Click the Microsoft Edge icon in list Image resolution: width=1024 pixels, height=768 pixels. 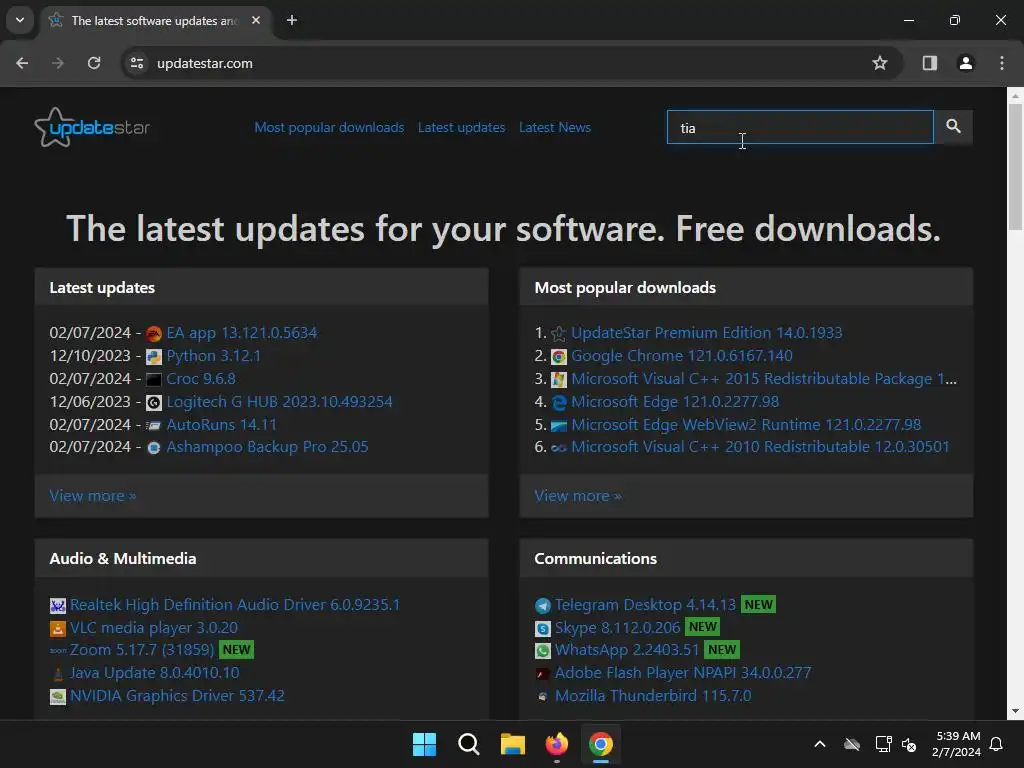click(x=558, y=402)
